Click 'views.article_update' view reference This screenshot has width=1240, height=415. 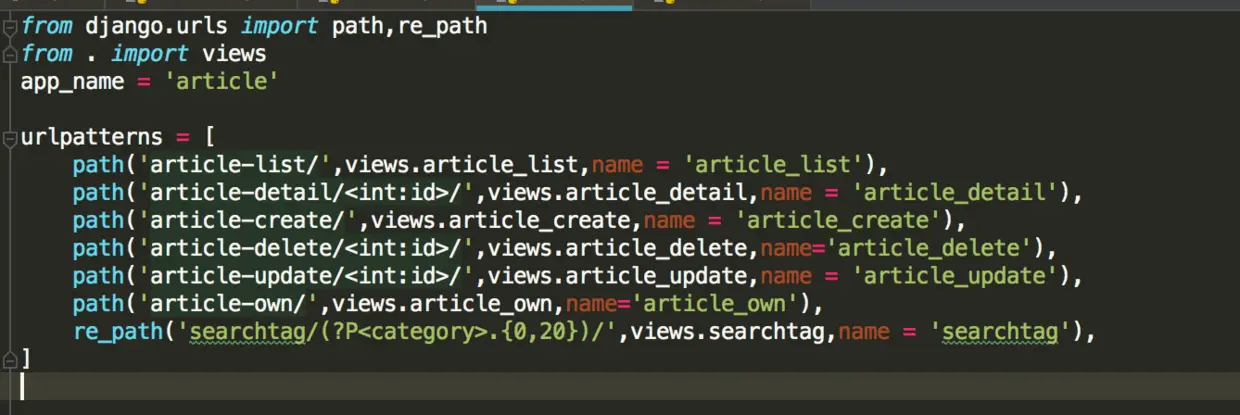point(618,275)
